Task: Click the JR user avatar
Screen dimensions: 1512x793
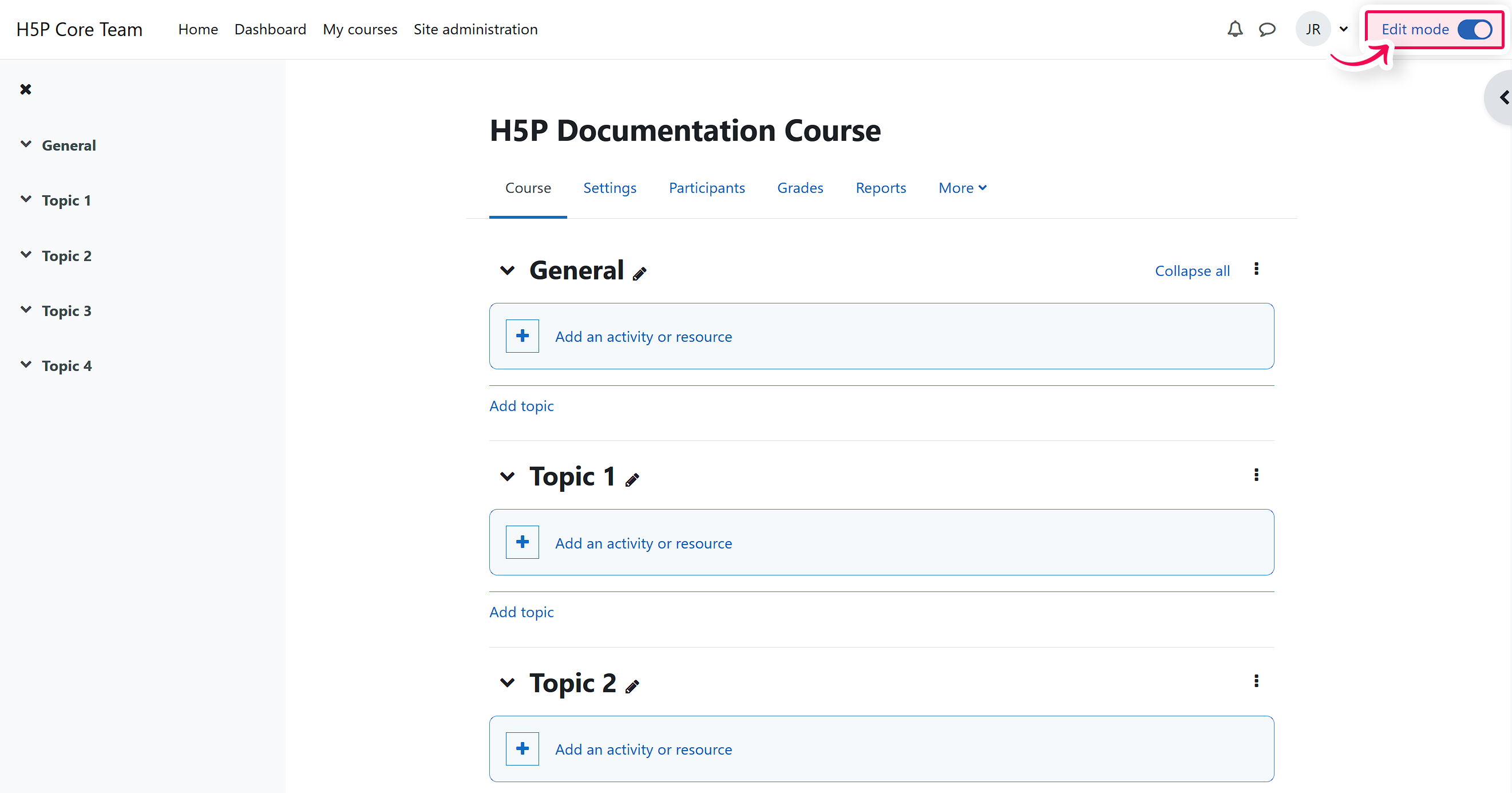Action: click(1313, 29)
